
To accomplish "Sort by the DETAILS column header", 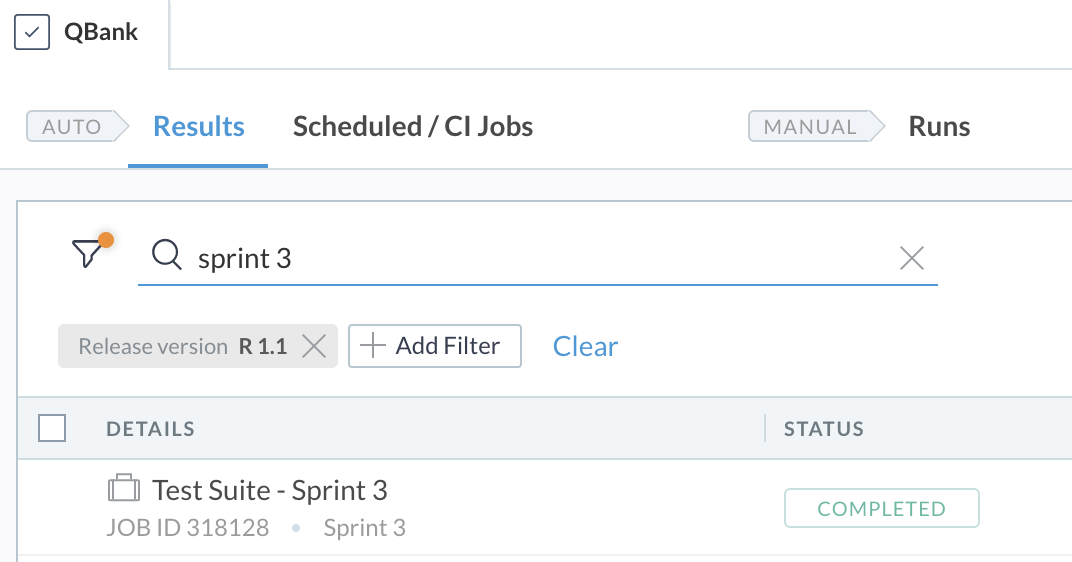I will (150, 429).
